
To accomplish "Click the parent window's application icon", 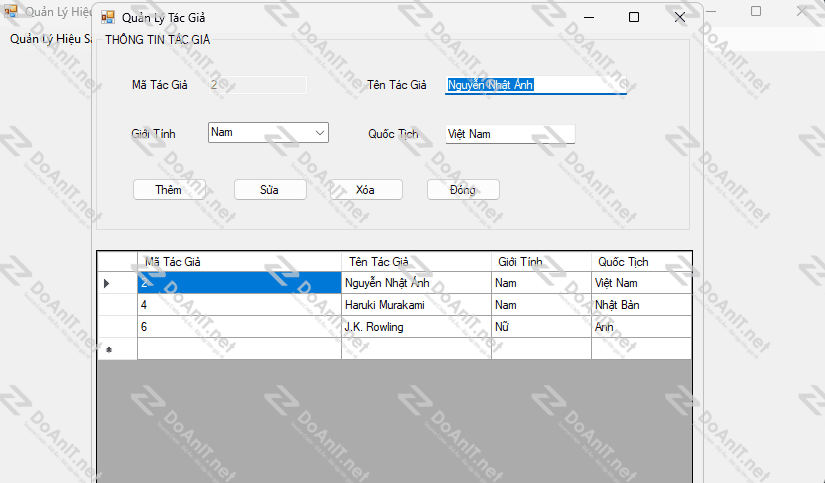I will tap(11, 12).
